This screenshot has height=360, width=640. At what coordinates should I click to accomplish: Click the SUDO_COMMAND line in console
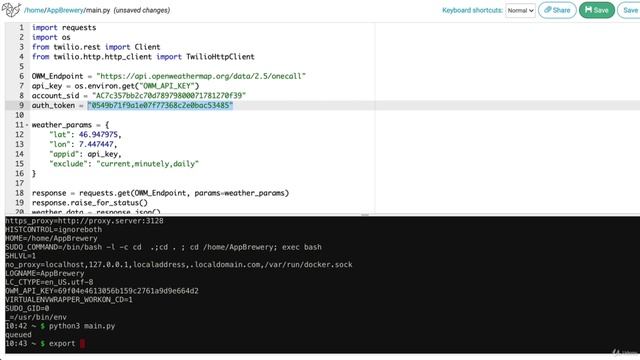[163, 247]
